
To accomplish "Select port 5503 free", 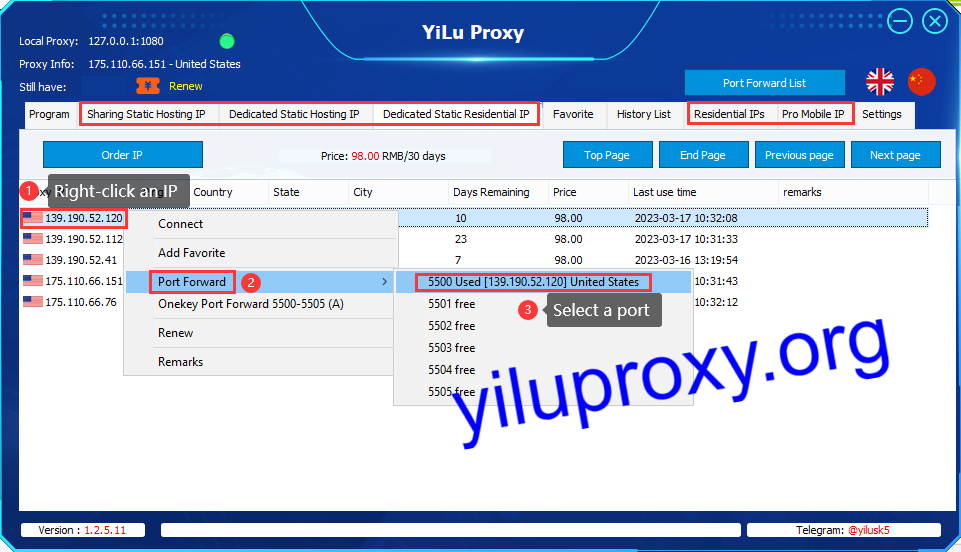I will tap(543, 348).
